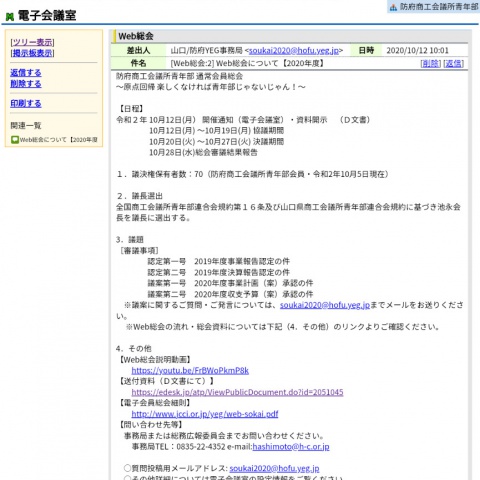Click line 認定第一号 2019年度事業報告認定の件
Screen dimensions: 480x480
point(219,261)
